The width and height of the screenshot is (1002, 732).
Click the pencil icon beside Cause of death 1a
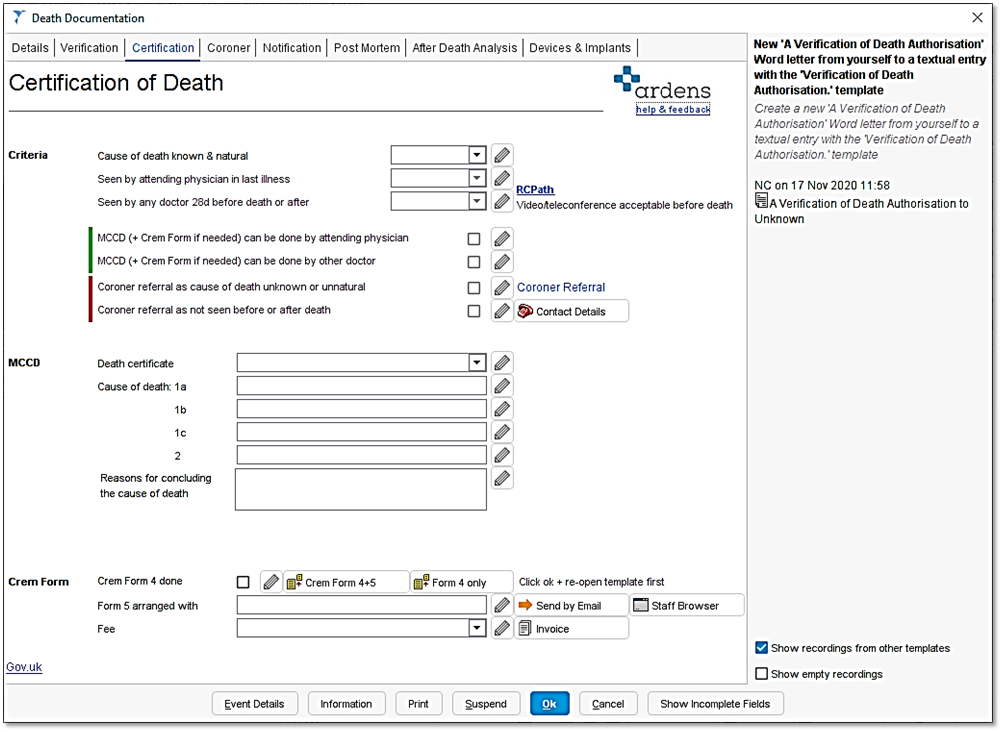click(x=501, y=385)
